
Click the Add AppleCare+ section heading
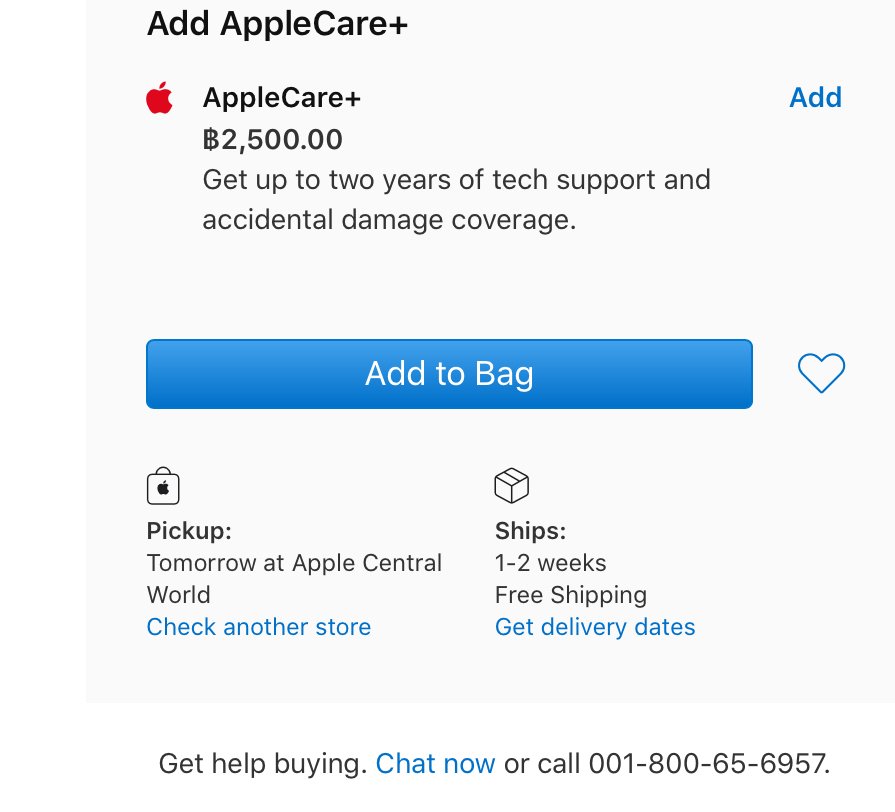point(277,24)
